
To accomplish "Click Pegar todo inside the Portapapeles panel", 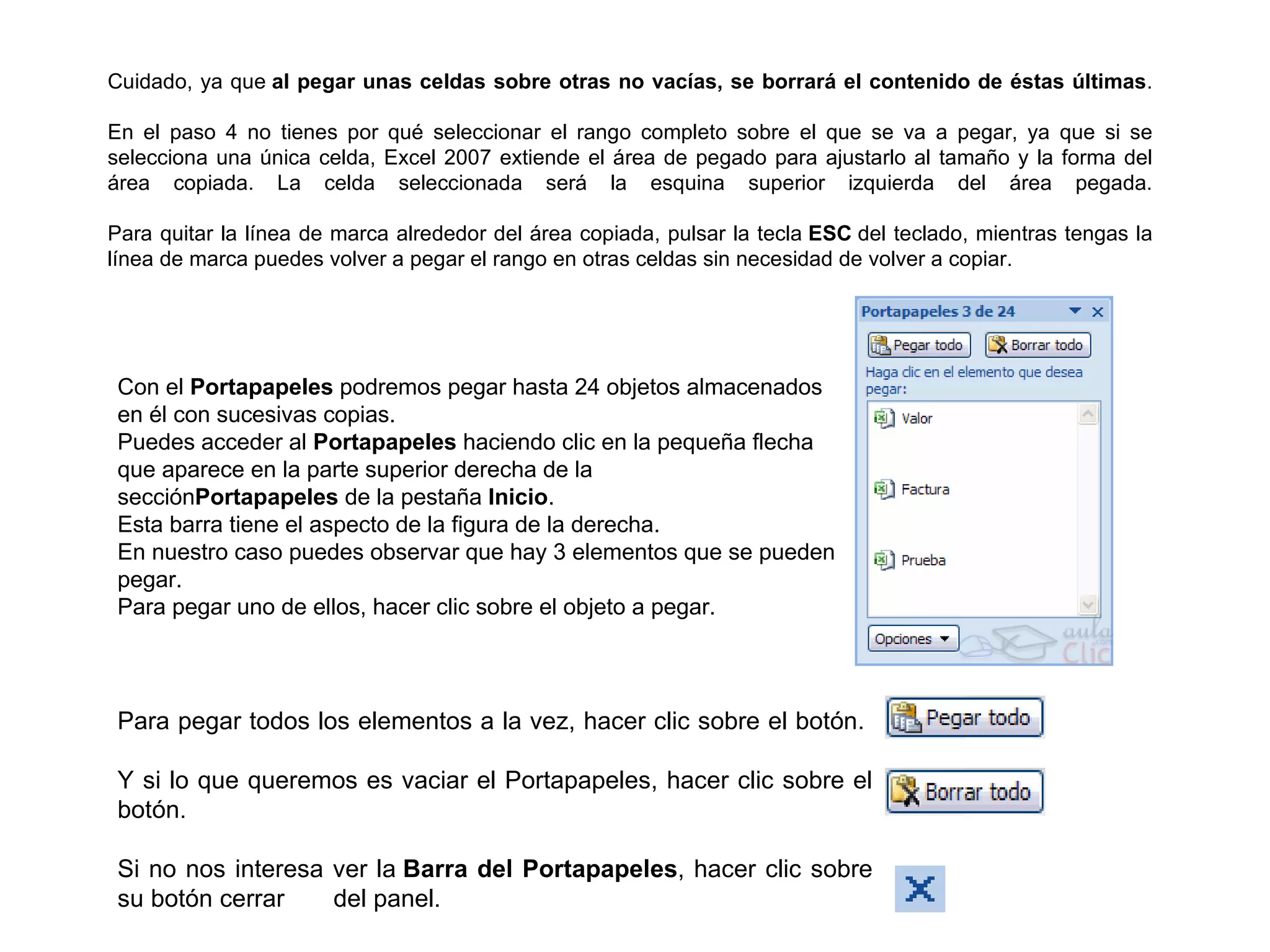I will tap(919, 345).
